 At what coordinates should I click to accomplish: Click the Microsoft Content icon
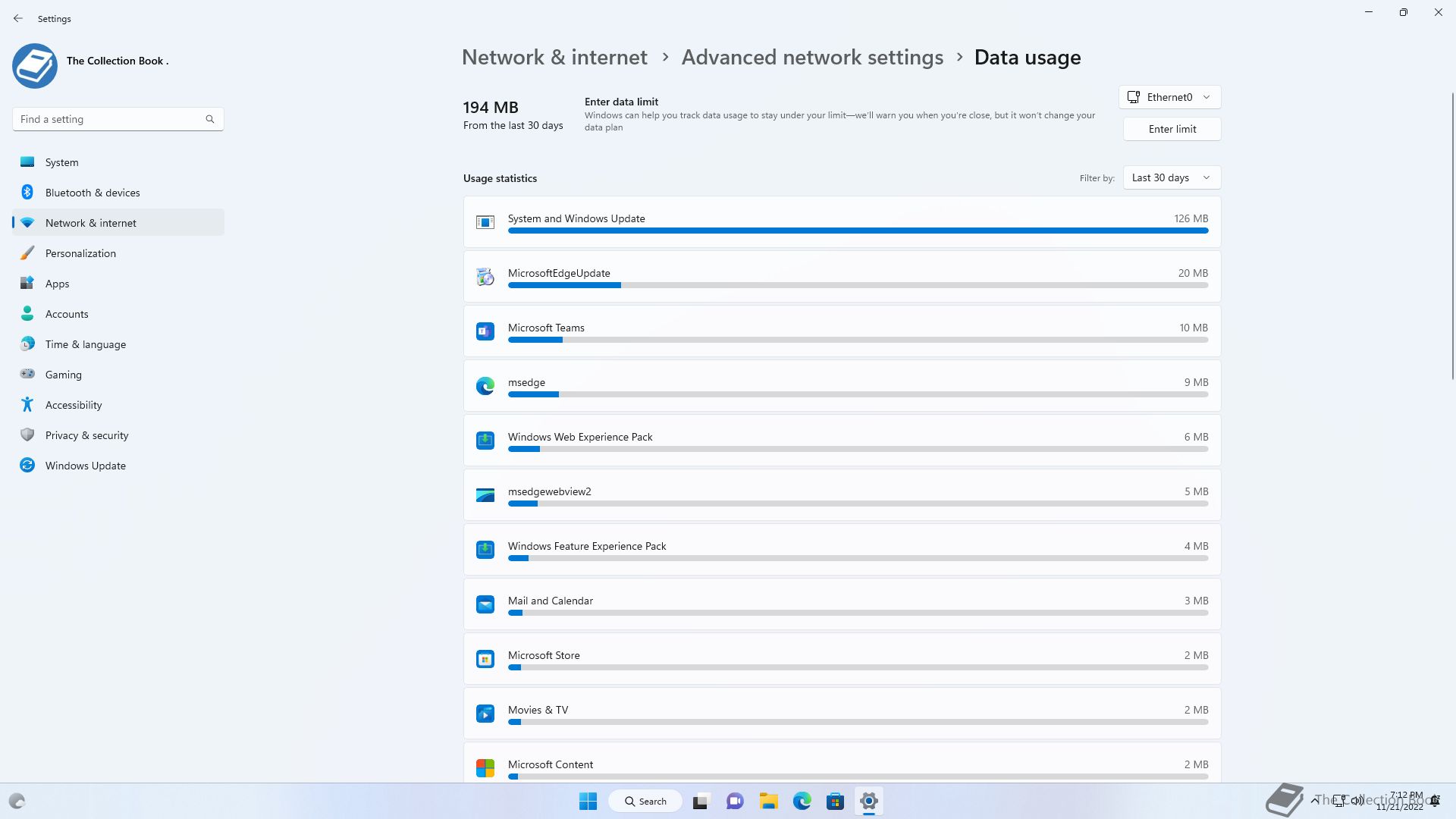pyautogui.click(x=485, y=768)
